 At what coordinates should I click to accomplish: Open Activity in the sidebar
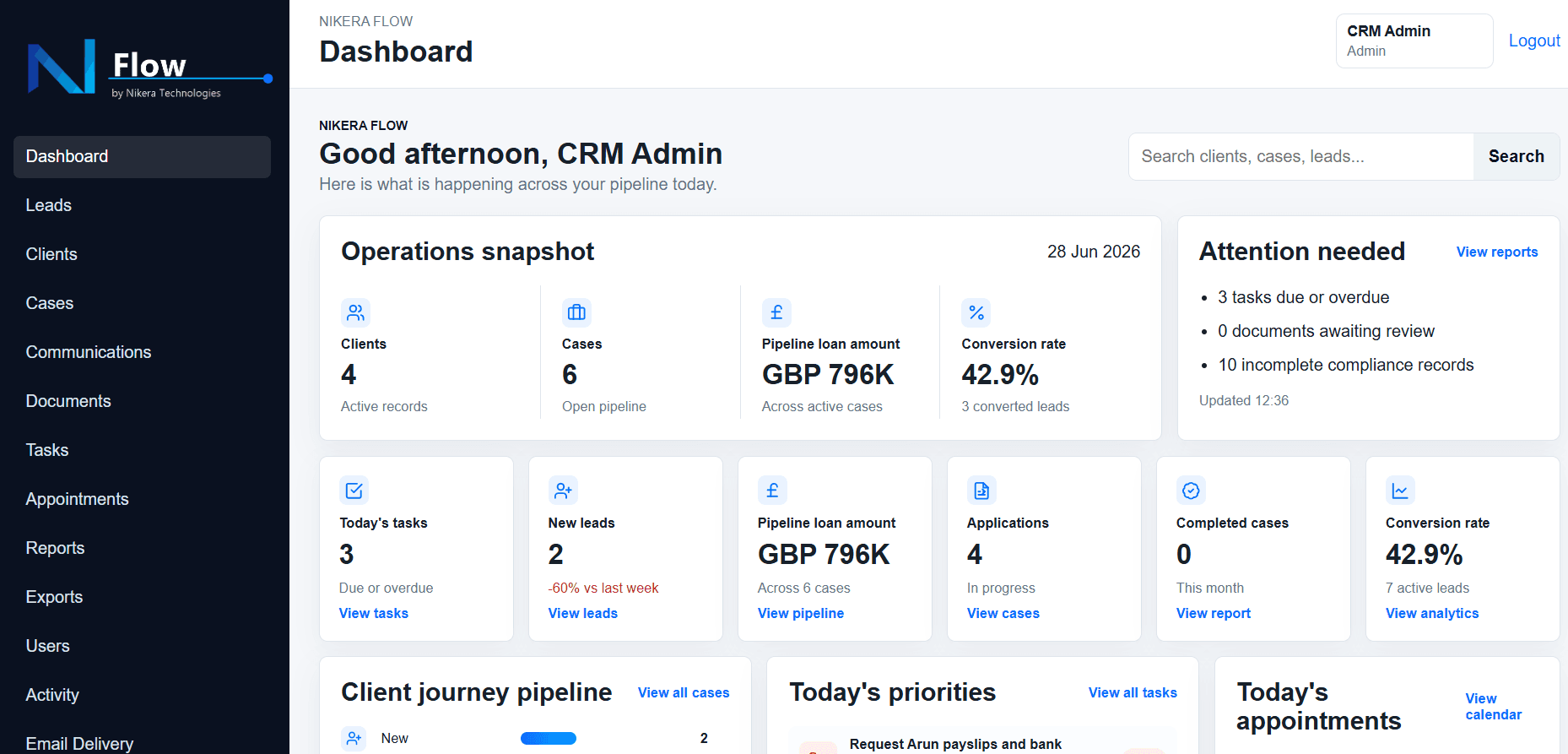pos(142,695)
